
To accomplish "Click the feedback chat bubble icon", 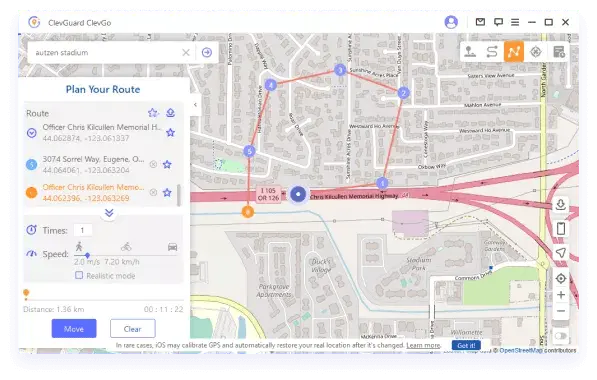I will (x=498, y=22).
